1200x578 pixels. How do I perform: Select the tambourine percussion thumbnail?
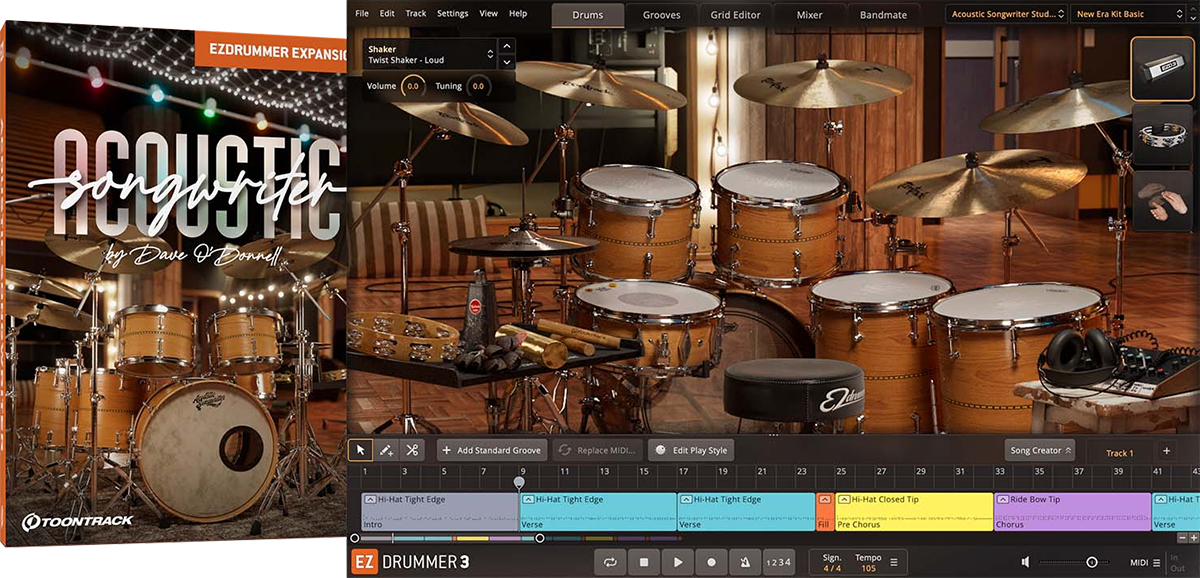(1162, 135)
